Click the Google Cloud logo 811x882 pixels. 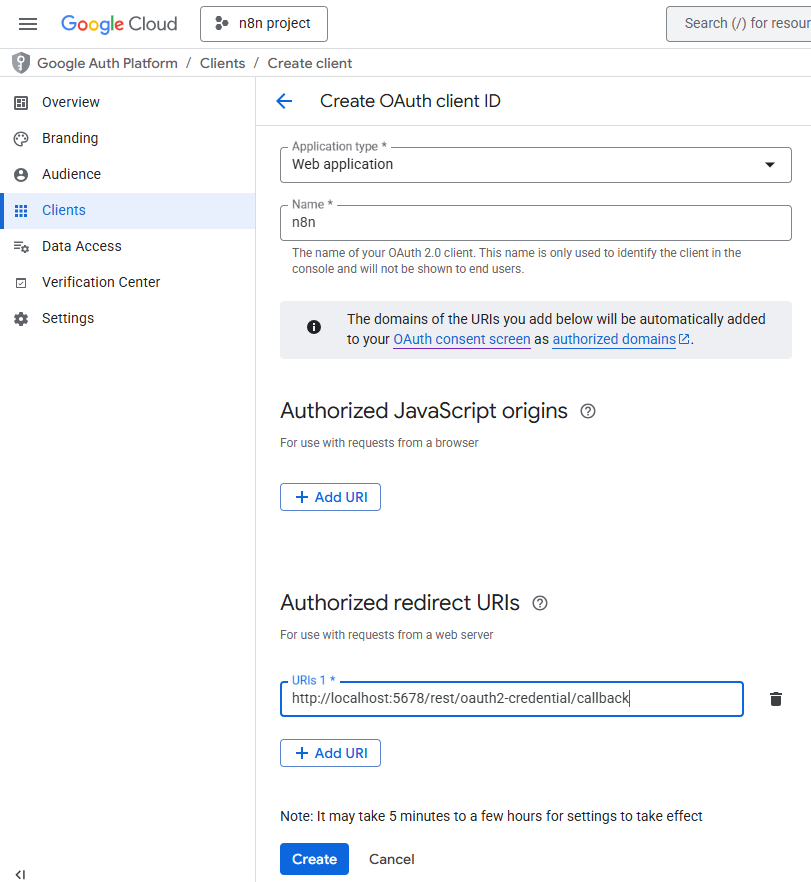tap(119, 24)
